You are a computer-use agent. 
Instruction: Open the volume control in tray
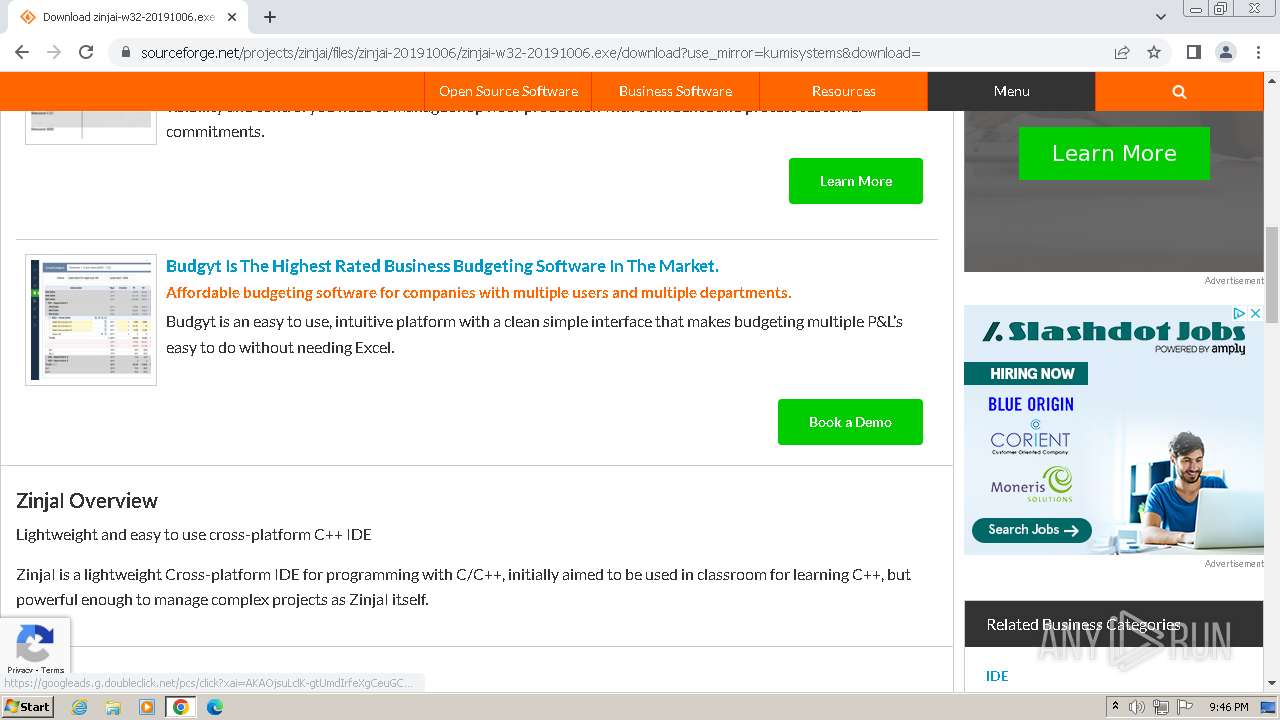pyautogui.click(x=1137, y=707)
